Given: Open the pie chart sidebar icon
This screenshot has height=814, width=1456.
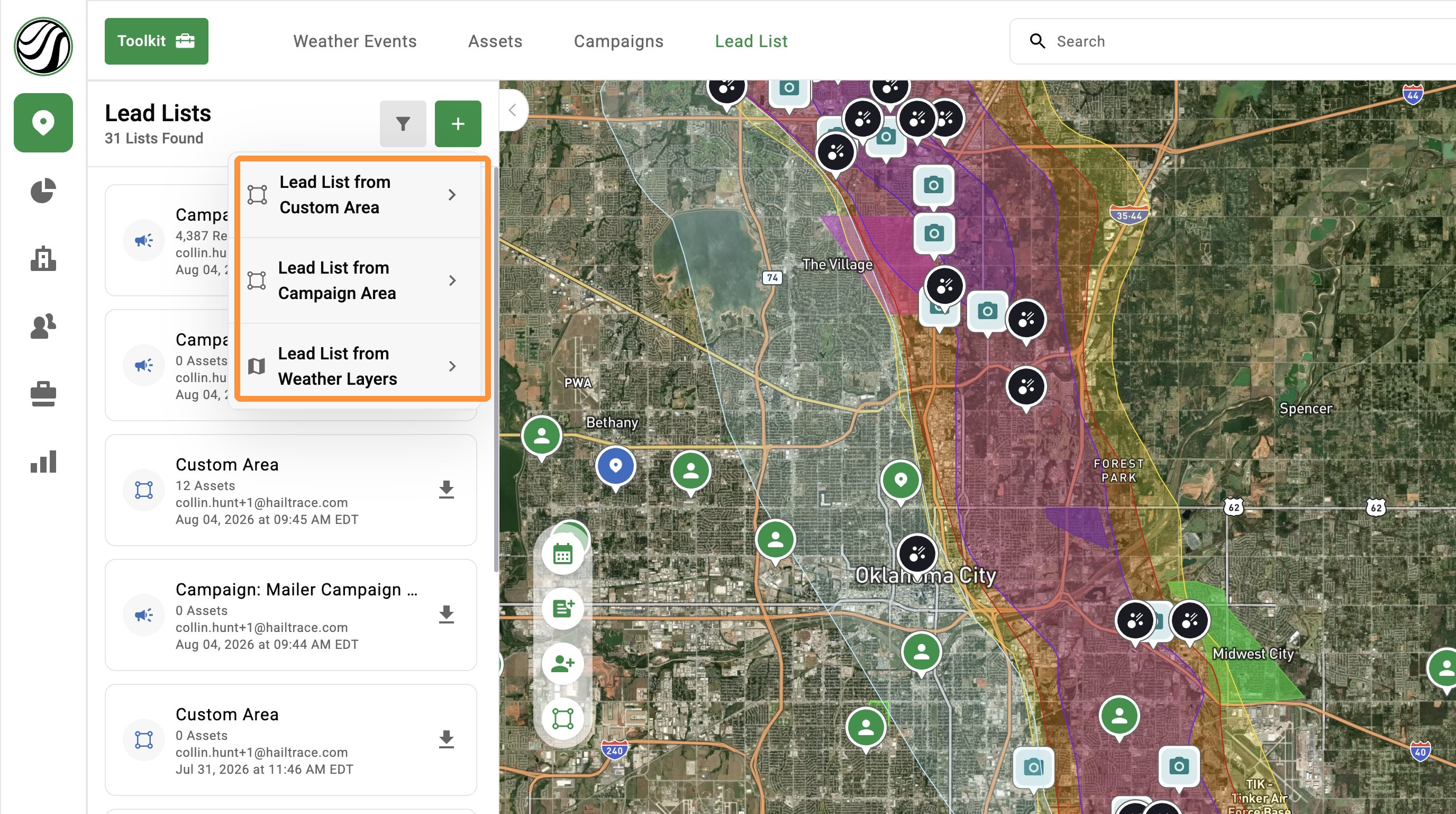Looking at the screenshot, I should (x=43, y=191).
